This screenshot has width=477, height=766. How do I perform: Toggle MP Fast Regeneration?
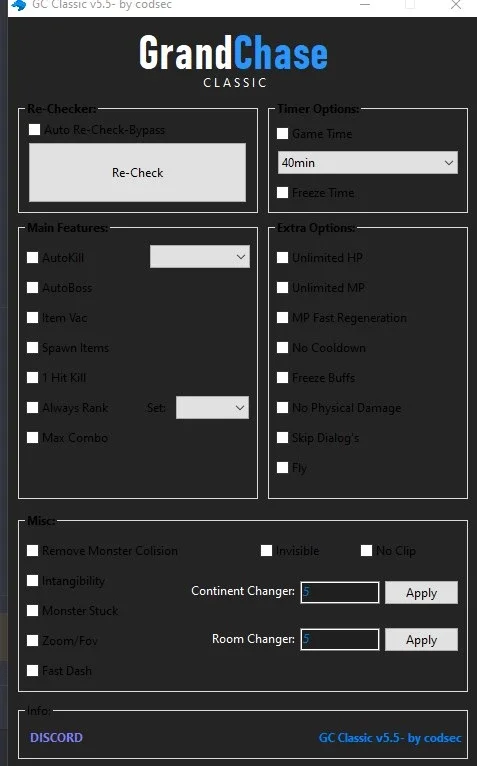point(282,318)
